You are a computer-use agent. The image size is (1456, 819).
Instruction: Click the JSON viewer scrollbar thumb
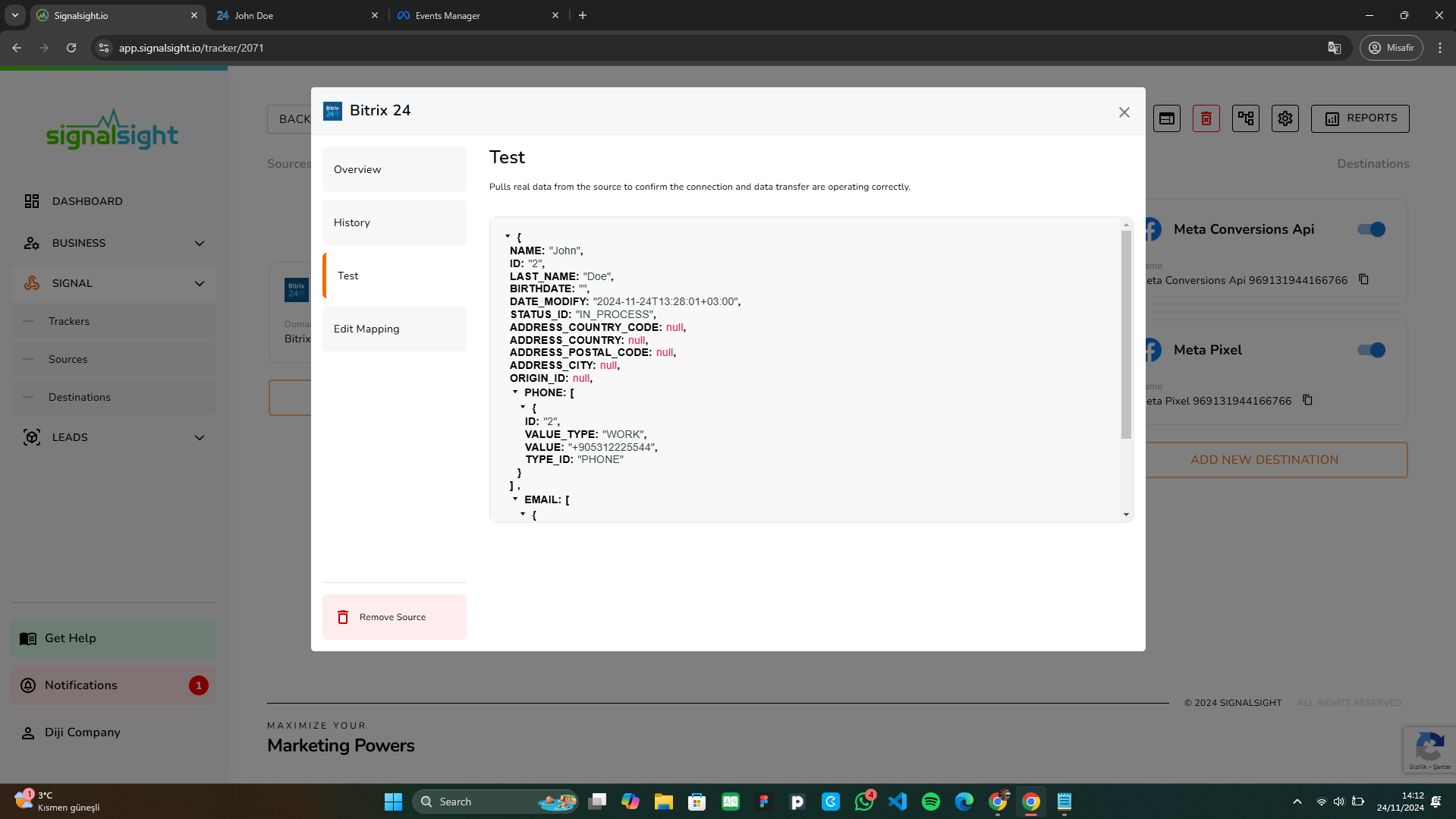click(x=1126, y=334)
